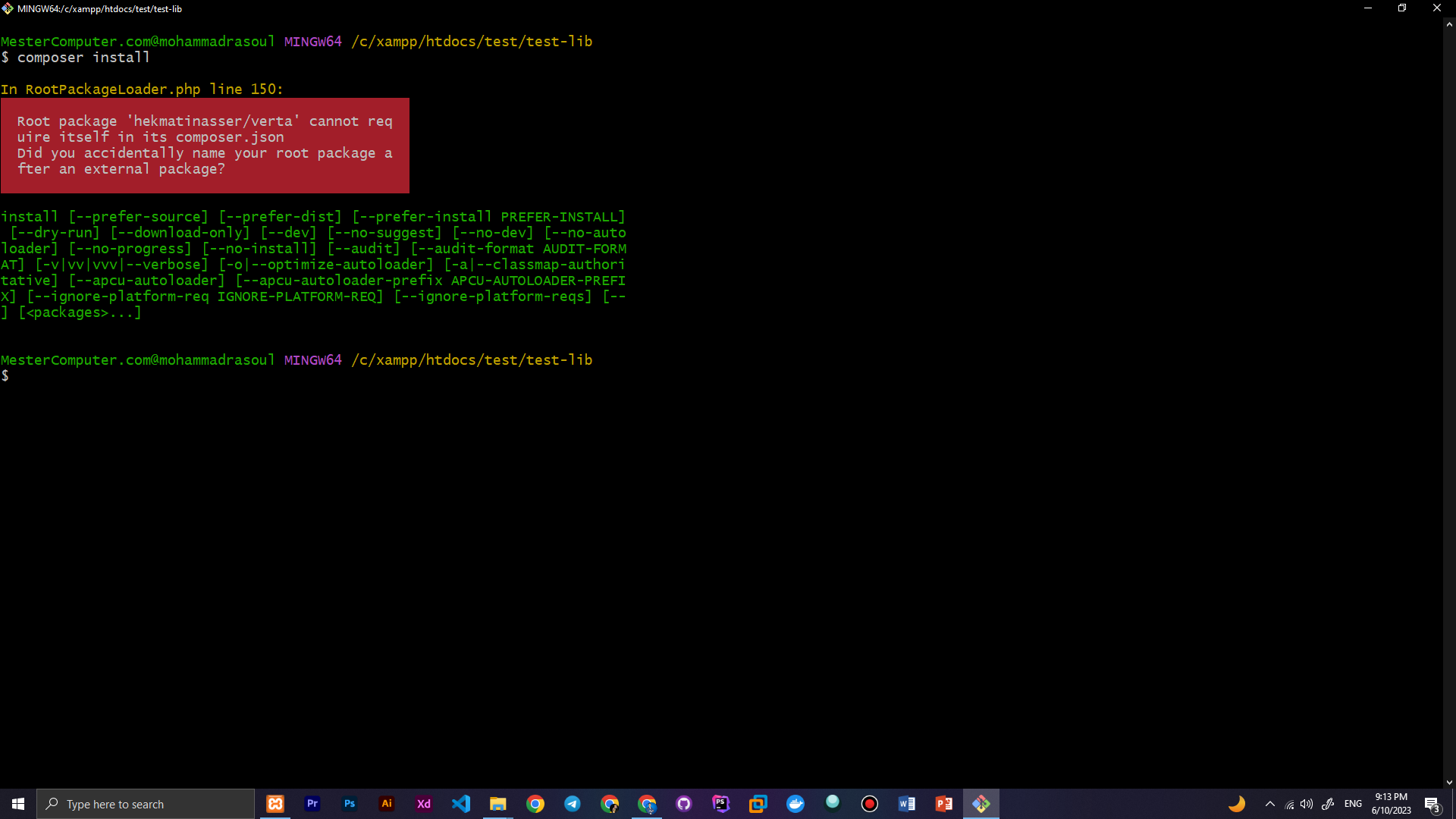This screenshot has height=819, width=1456.
Task: Click the red error block mentioning 'hekmatinasser/verta'
Action: [x=205, y=146]
